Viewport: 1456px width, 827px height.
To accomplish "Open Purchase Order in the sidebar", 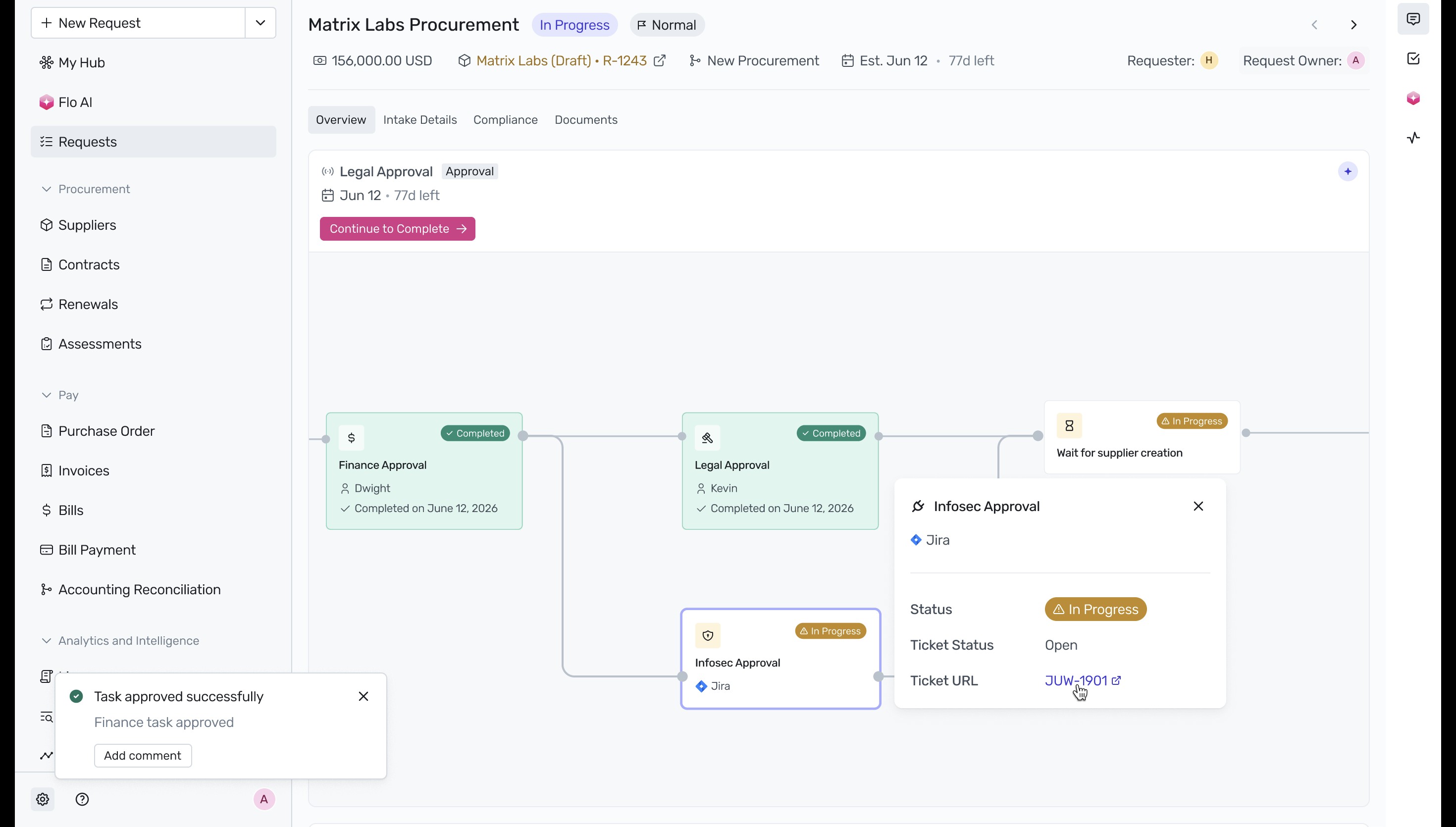I will point(154,431).
